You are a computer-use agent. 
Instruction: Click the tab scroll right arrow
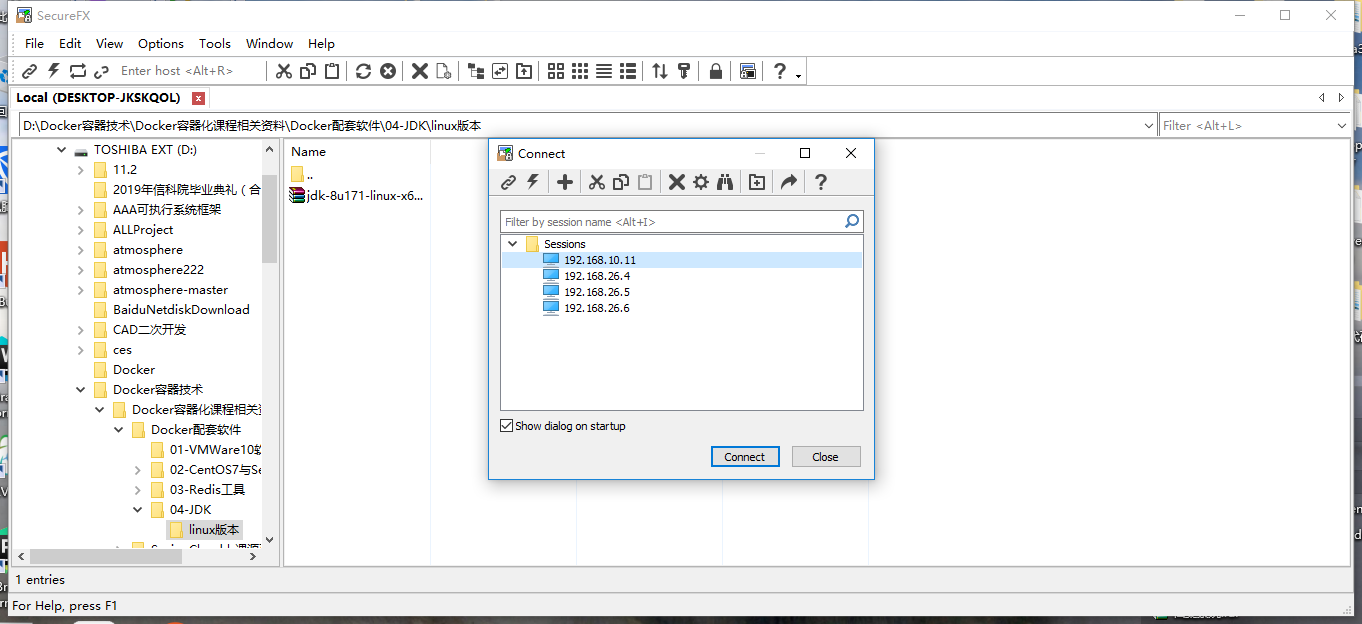tap(1342, 98)
